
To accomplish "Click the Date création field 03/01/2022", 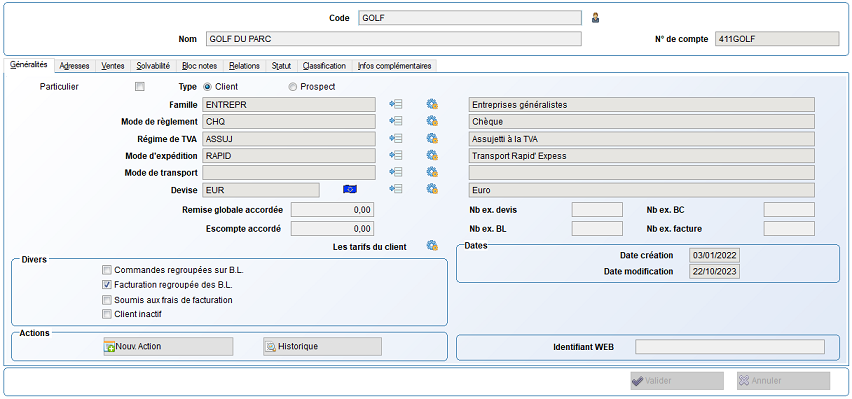I will [x=714, y=255].
